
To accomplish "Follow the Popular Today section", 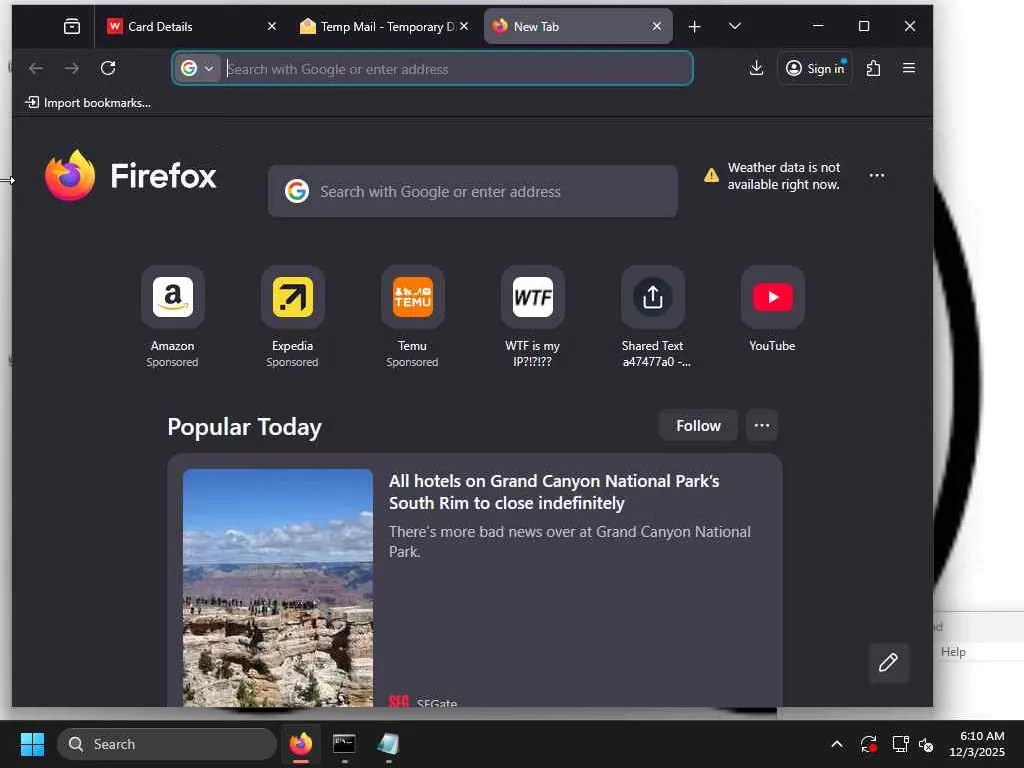I will (x=698, y=426).
